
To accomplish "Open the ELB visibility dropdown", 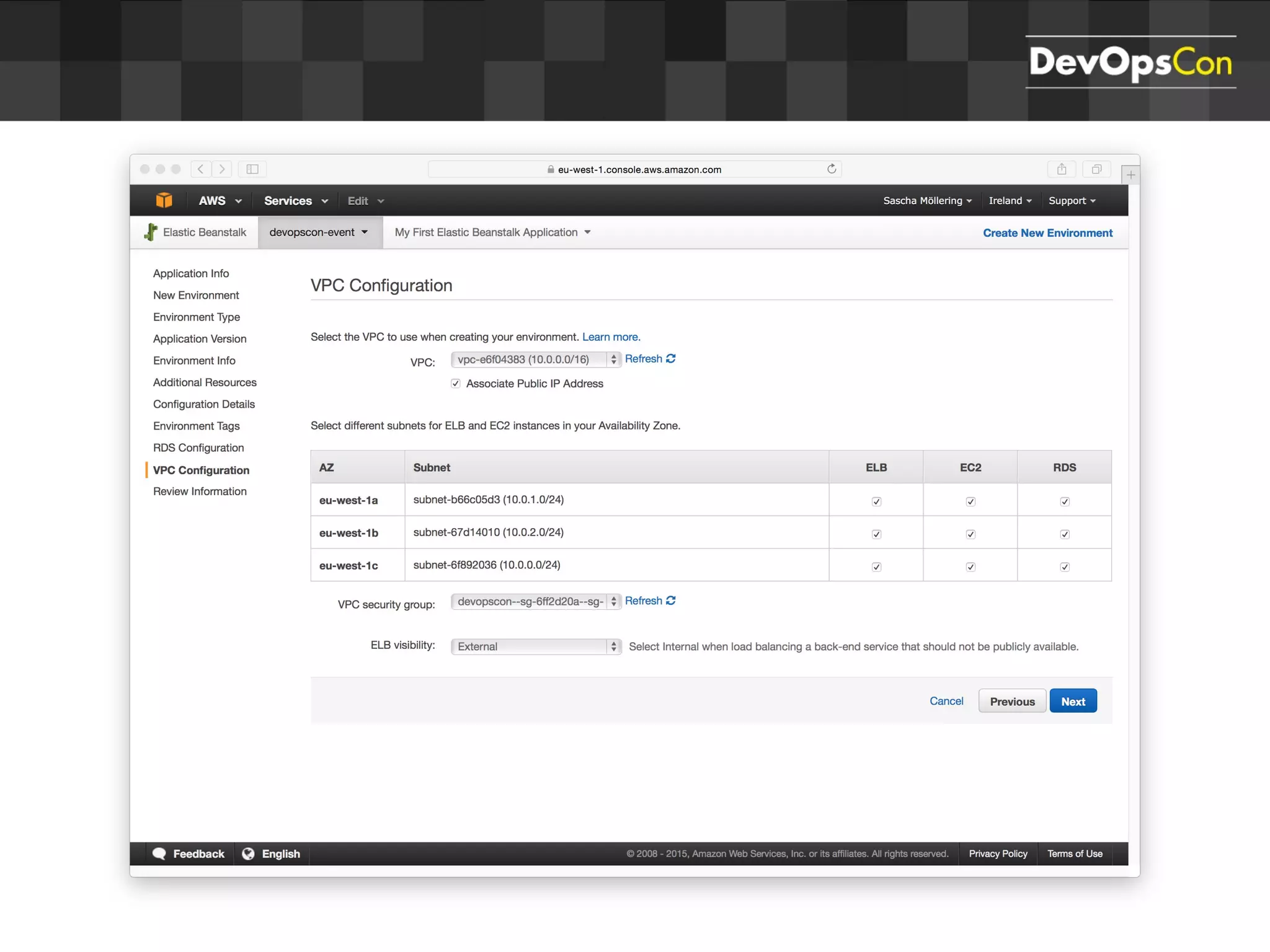I will coord(536,646).
